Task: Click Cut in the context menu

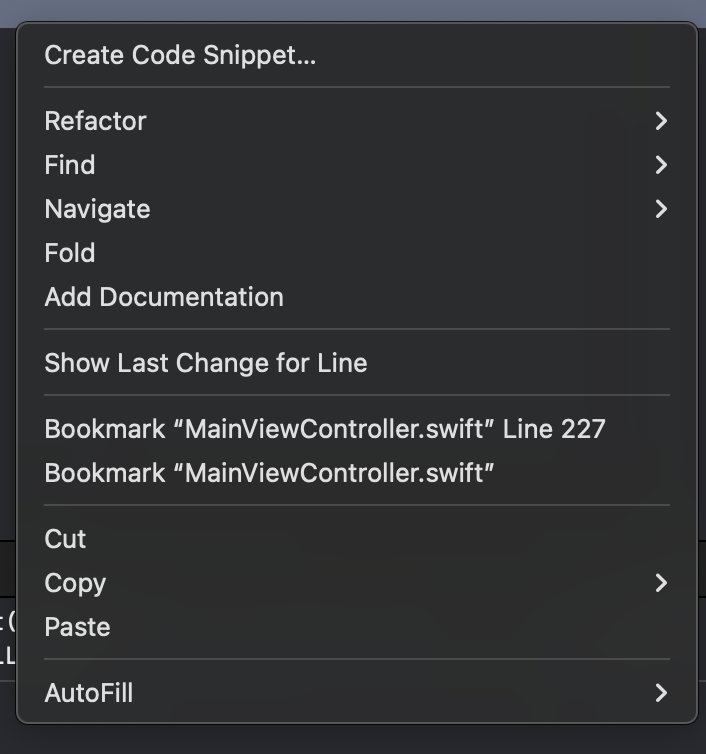Action: point(66,539)
